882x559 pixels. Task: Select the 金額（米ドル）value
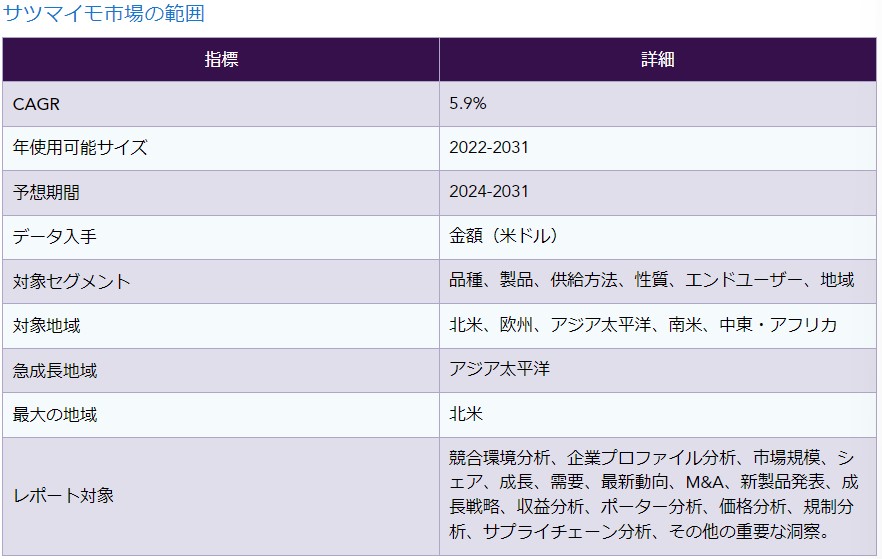coord(504,236)
